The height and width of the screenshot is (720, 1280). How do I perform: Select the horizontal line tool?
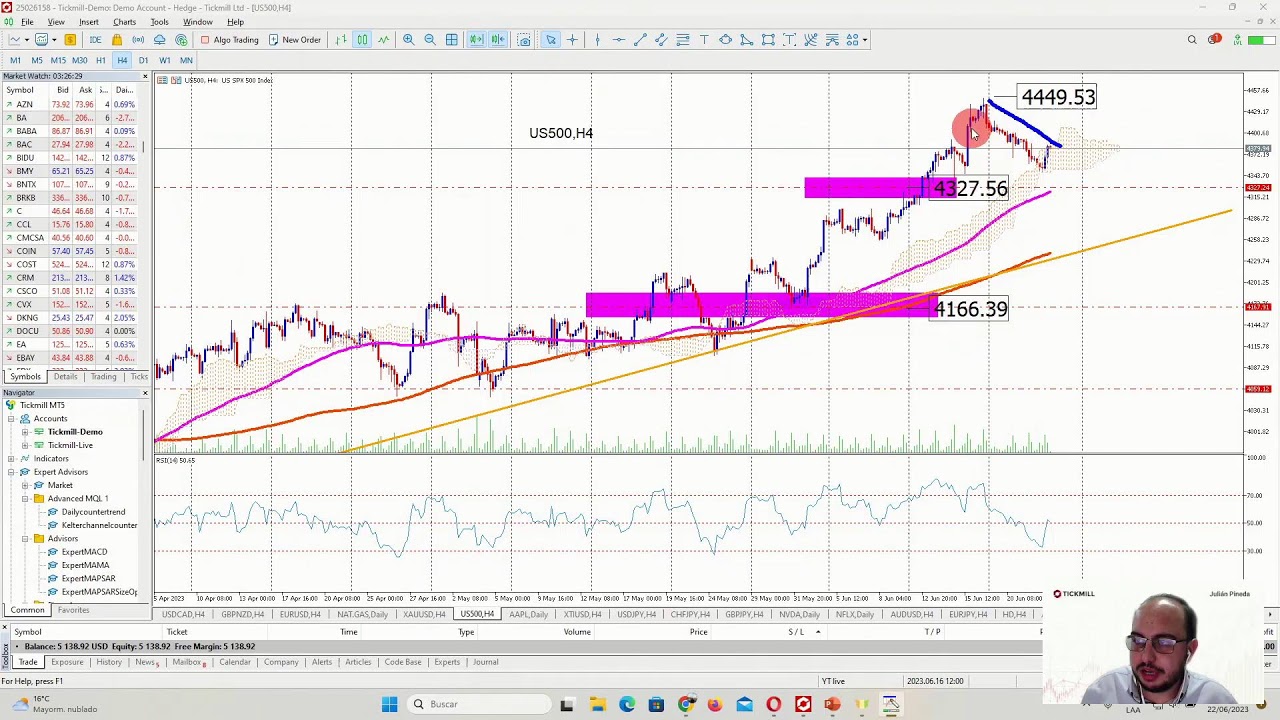pyautogui.click(x=618, y=40)
